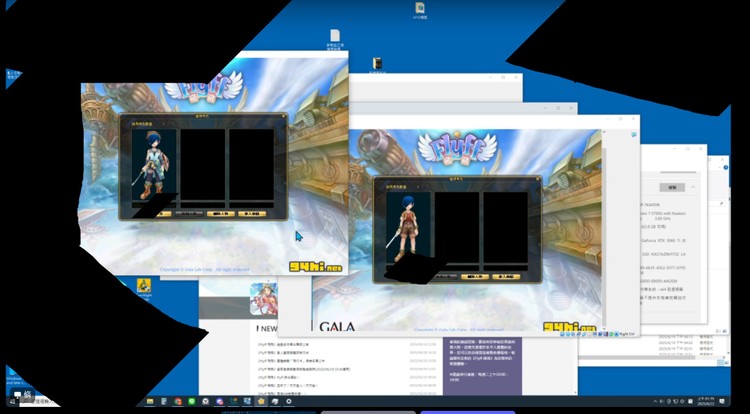This screenshot has width=750, height=414.
Task: Select the middle empty character slot in right Flyff window
Action: 457,228
